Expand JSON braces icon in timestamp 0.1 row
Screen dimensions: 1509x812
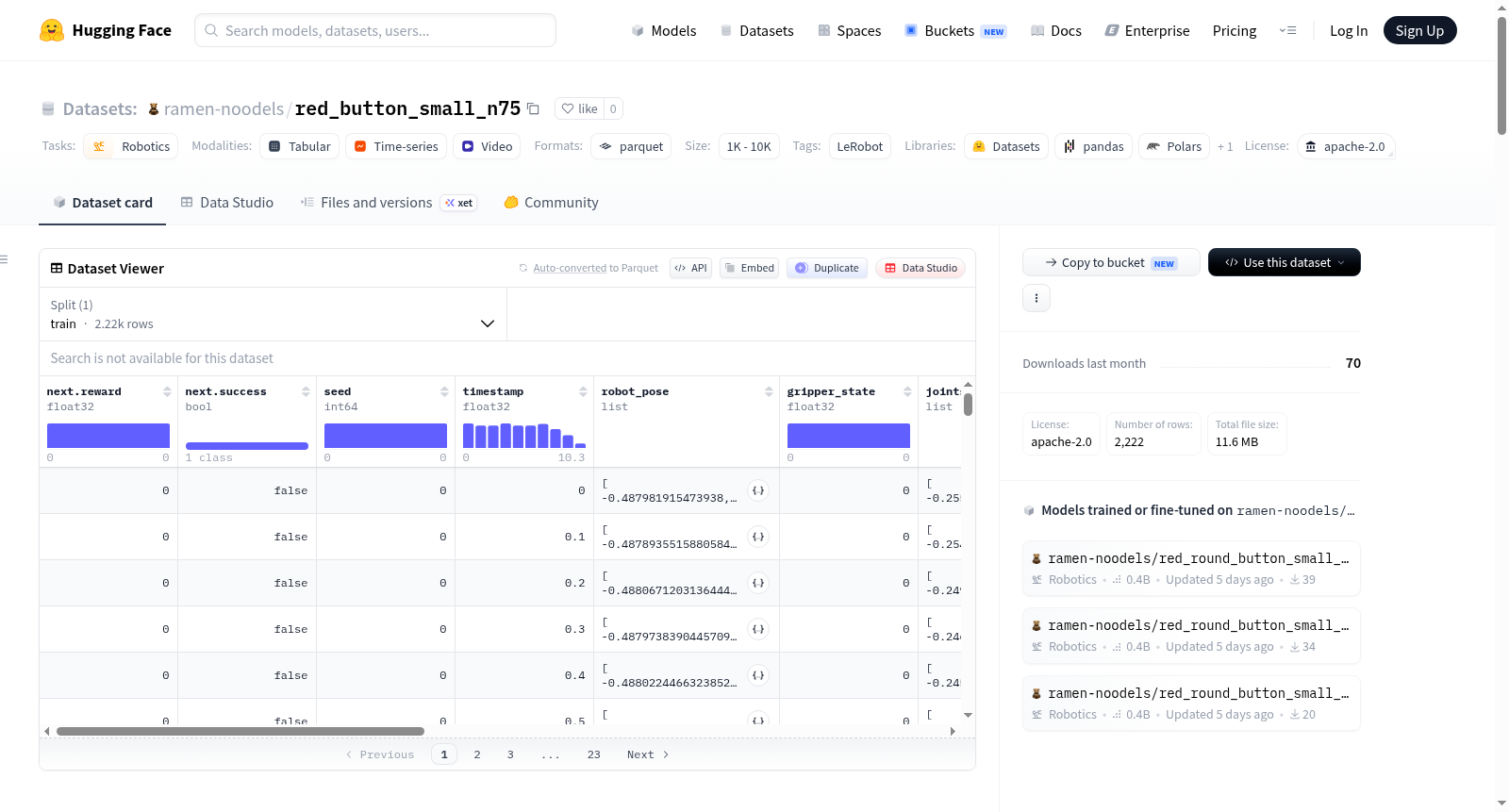757,537
